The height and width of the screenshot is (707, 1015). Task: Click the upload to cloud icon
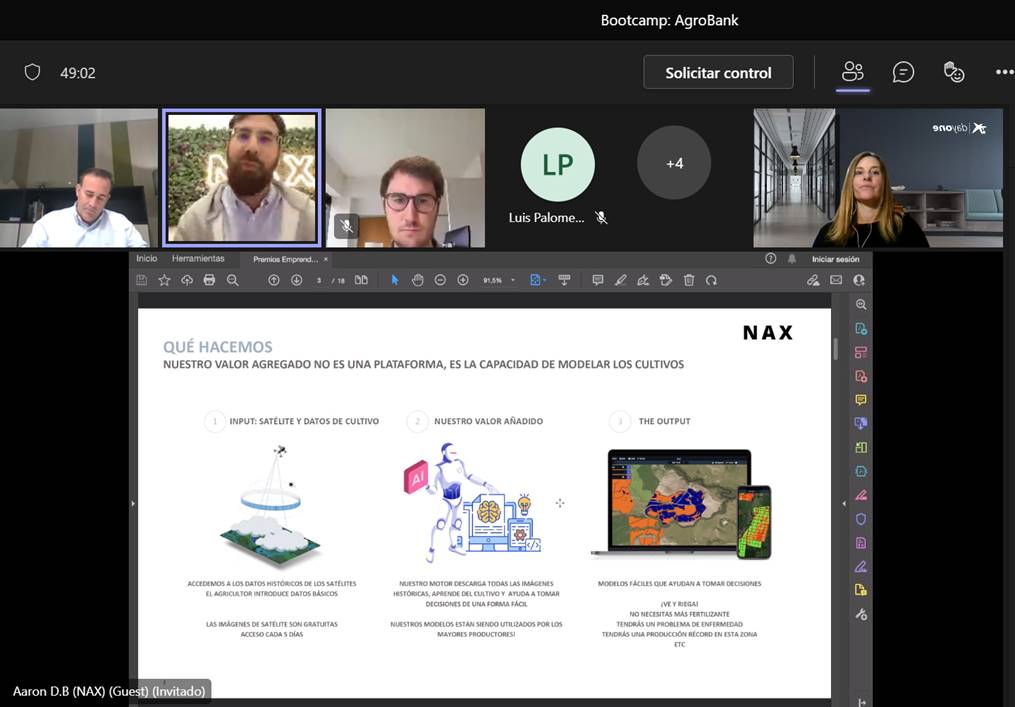tap(187, 280)
